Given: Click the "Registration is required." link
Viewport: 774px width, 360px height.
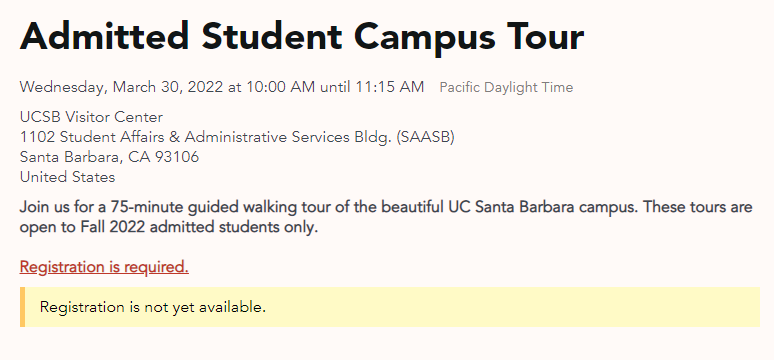Looking at the screenshot, I should pos(104,267).
